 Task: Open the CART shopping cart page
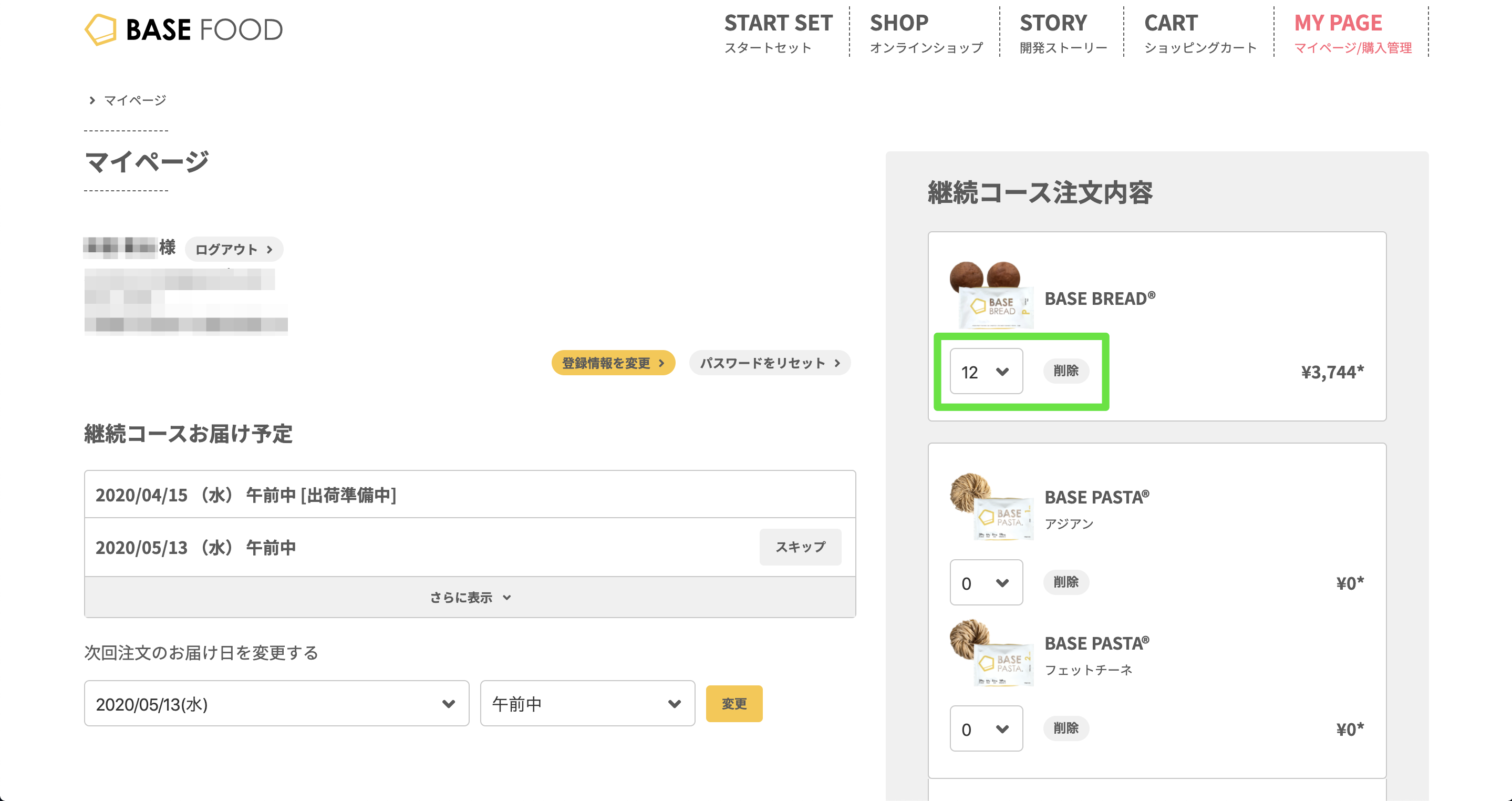coord(1200,33)
